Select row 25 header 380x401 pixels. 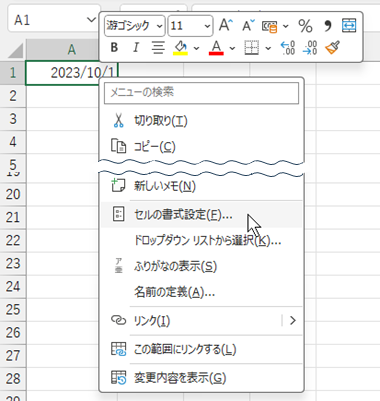tap(13, 309)
